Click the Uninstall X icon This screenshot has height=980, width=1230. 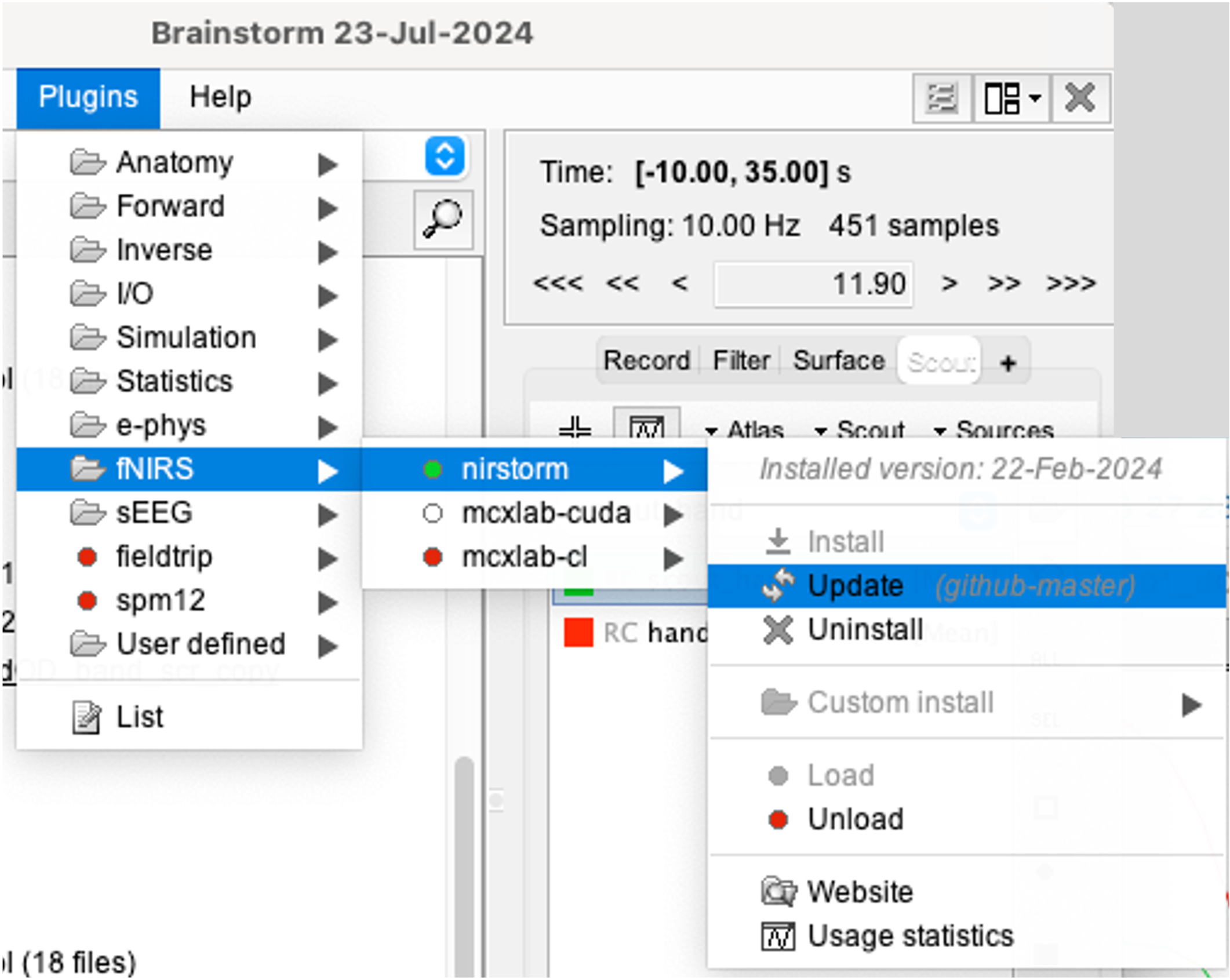pyautogui.click(x=778, y=630)
